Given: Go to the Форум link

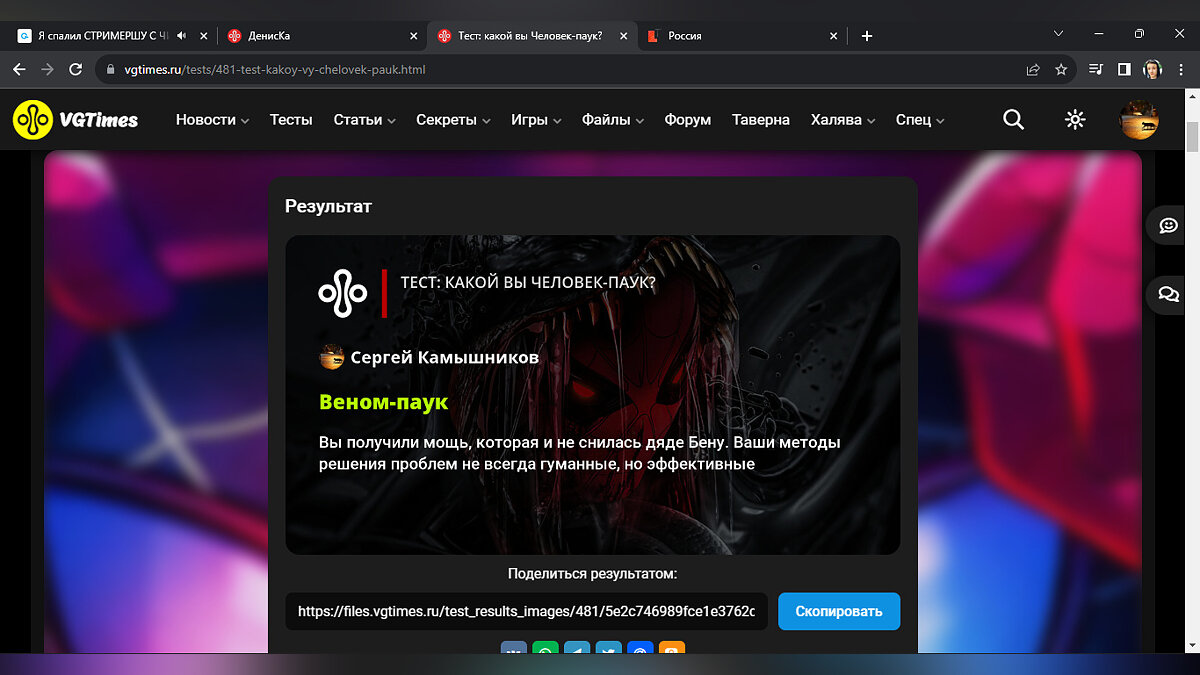Looking at the screenshot, I should (687, 120).
